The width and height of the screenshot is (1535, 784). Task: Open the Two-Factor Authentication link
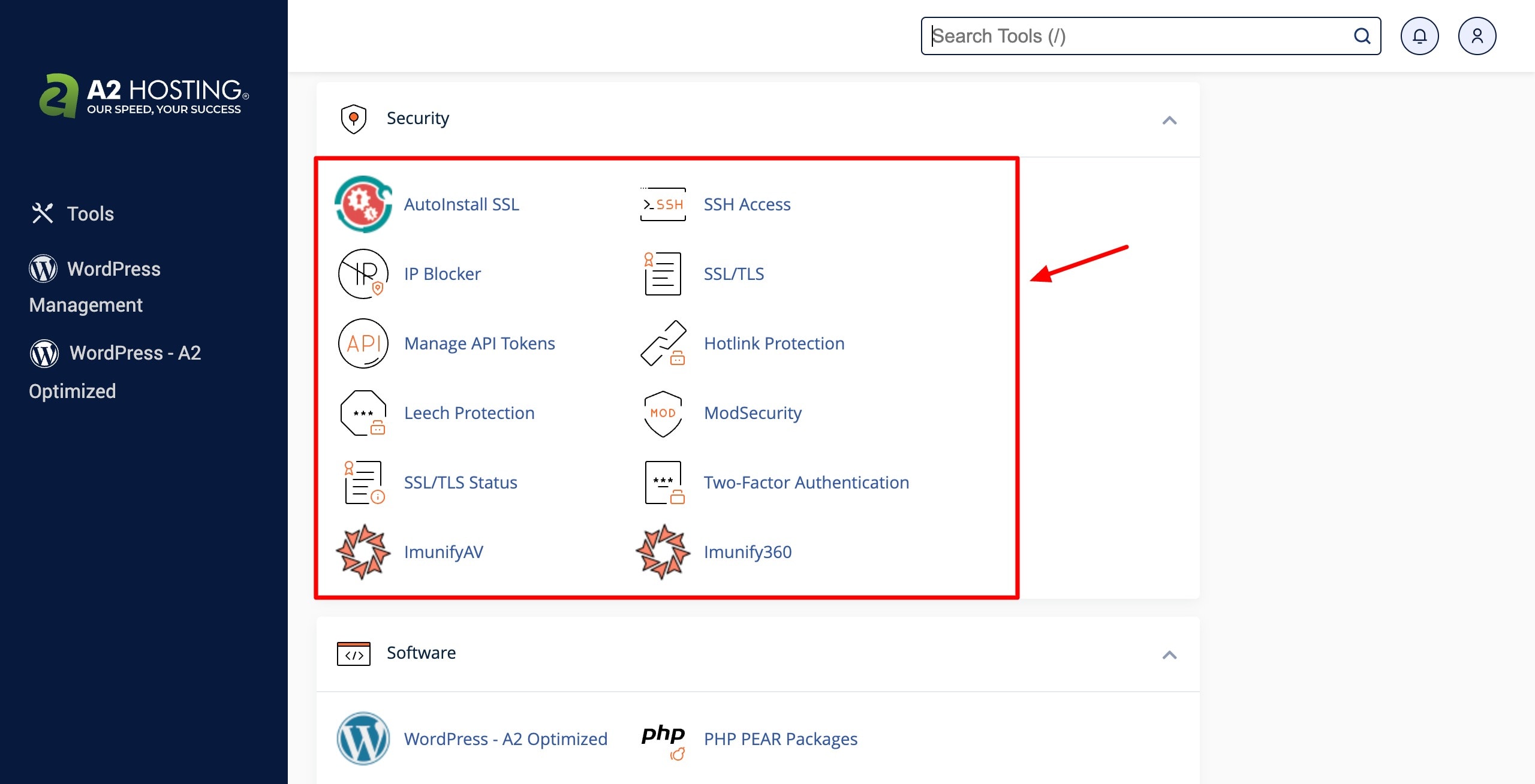point(806,483)
